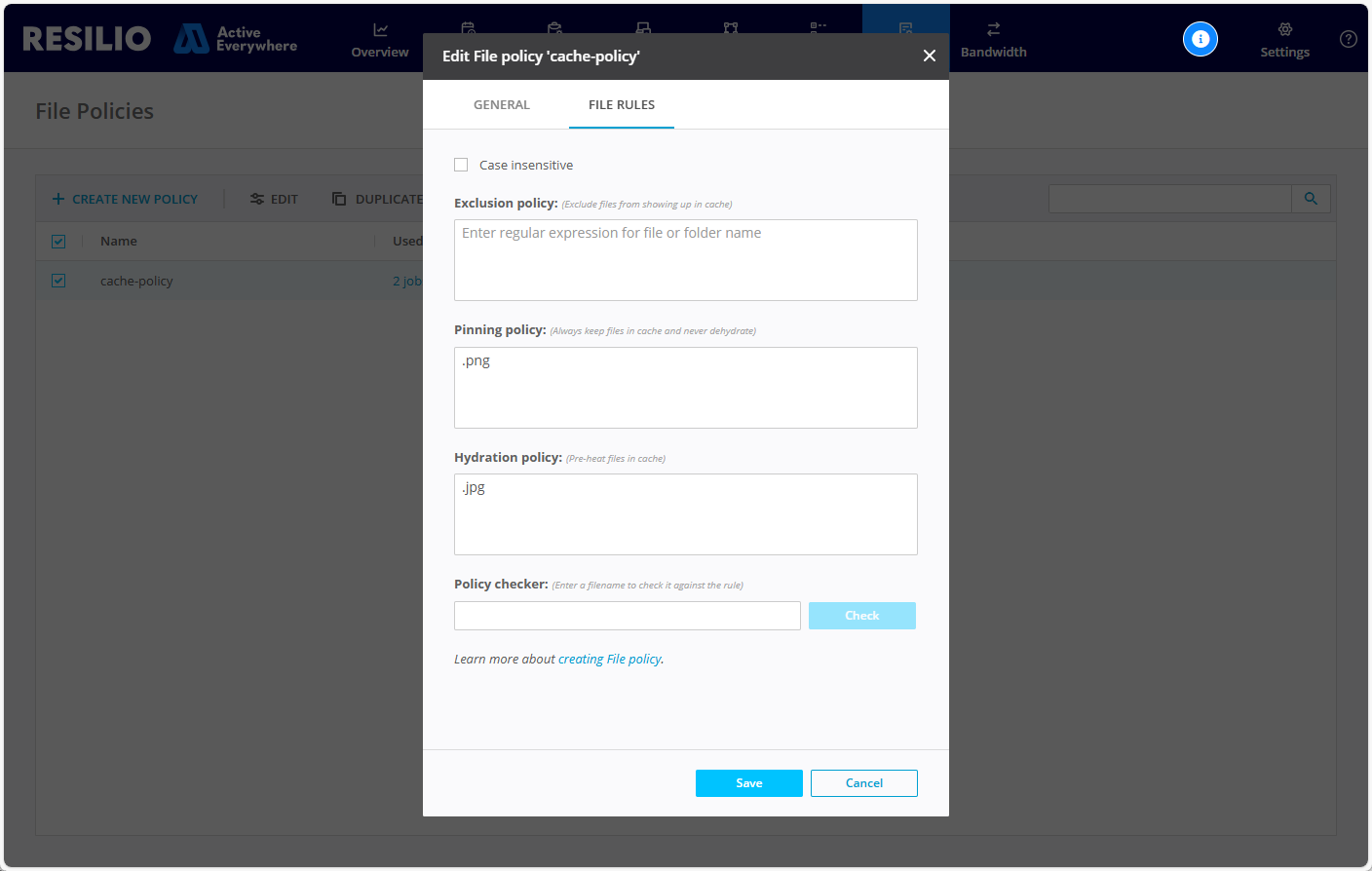
Task: Uncheck the cache-policy row checkbox
Action: [x=58, y=281]
